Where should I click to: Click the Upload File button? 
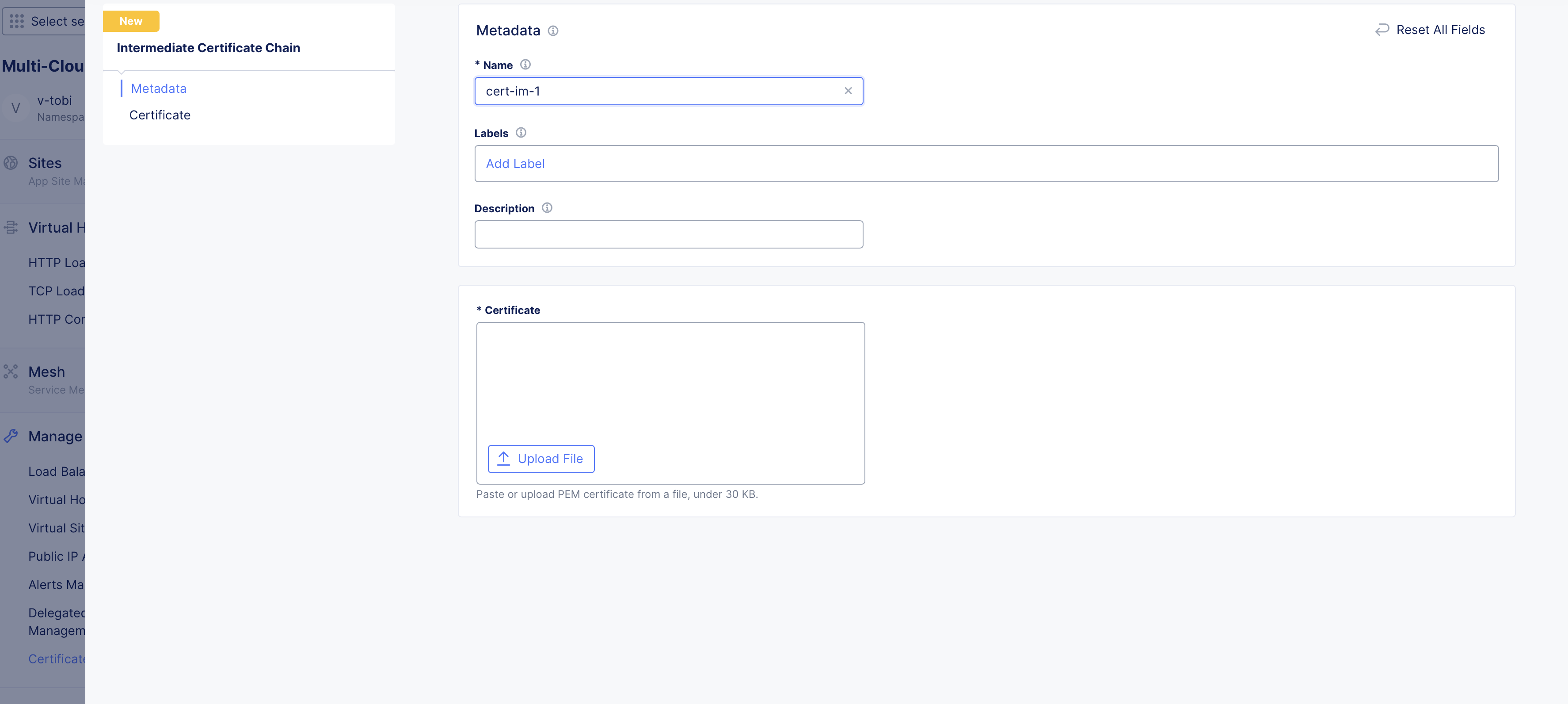pyautogui.click(x=540, y=459)
